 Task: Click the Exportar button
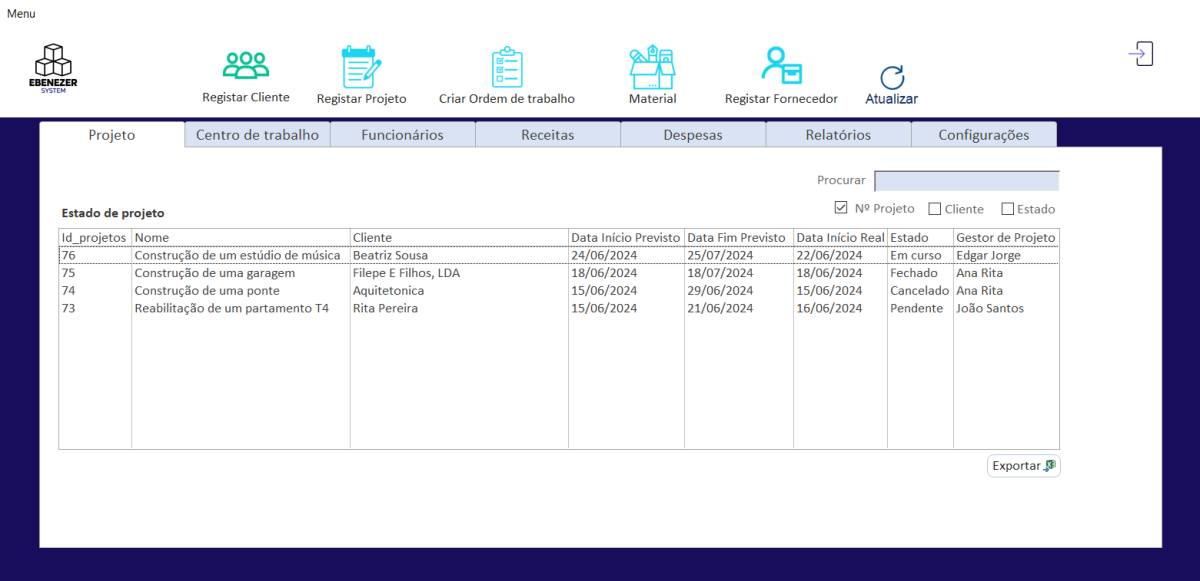pos(1023,466)
